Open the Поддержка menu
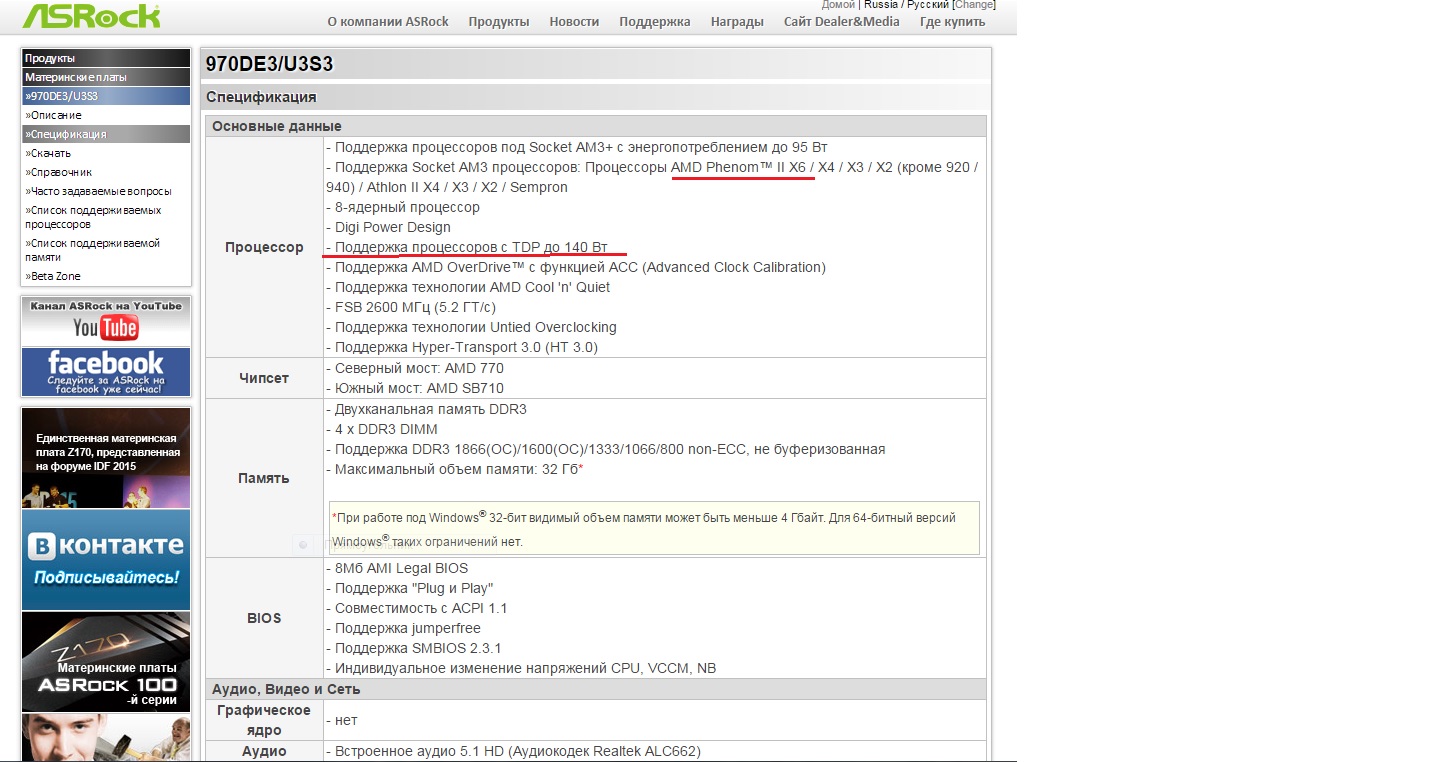Image resolution: width=1438 pixels, height=762 pixels. pyautogui.click(x=655, y=21)
